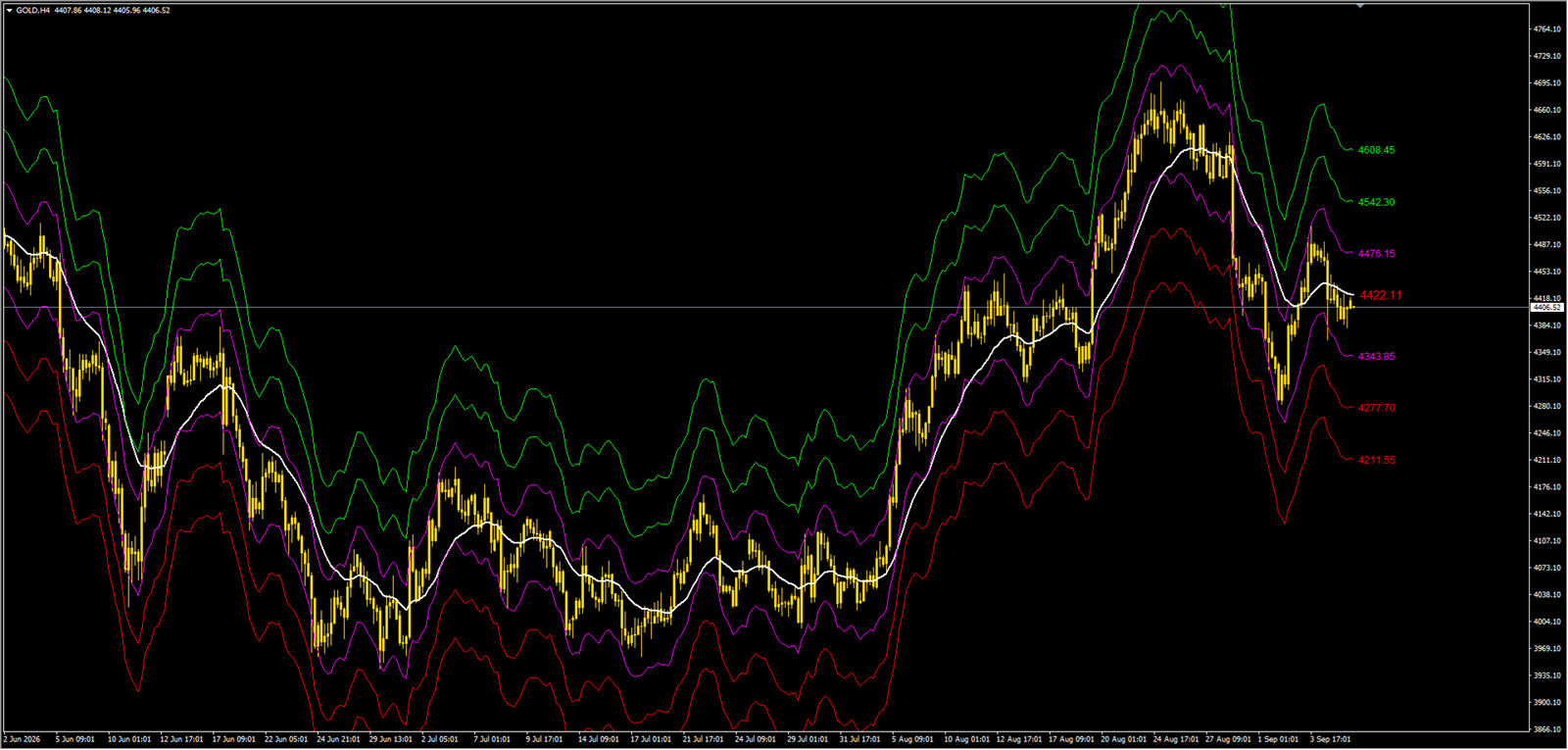Click the 24 Jun 21:01 time label

click(338, 739)
